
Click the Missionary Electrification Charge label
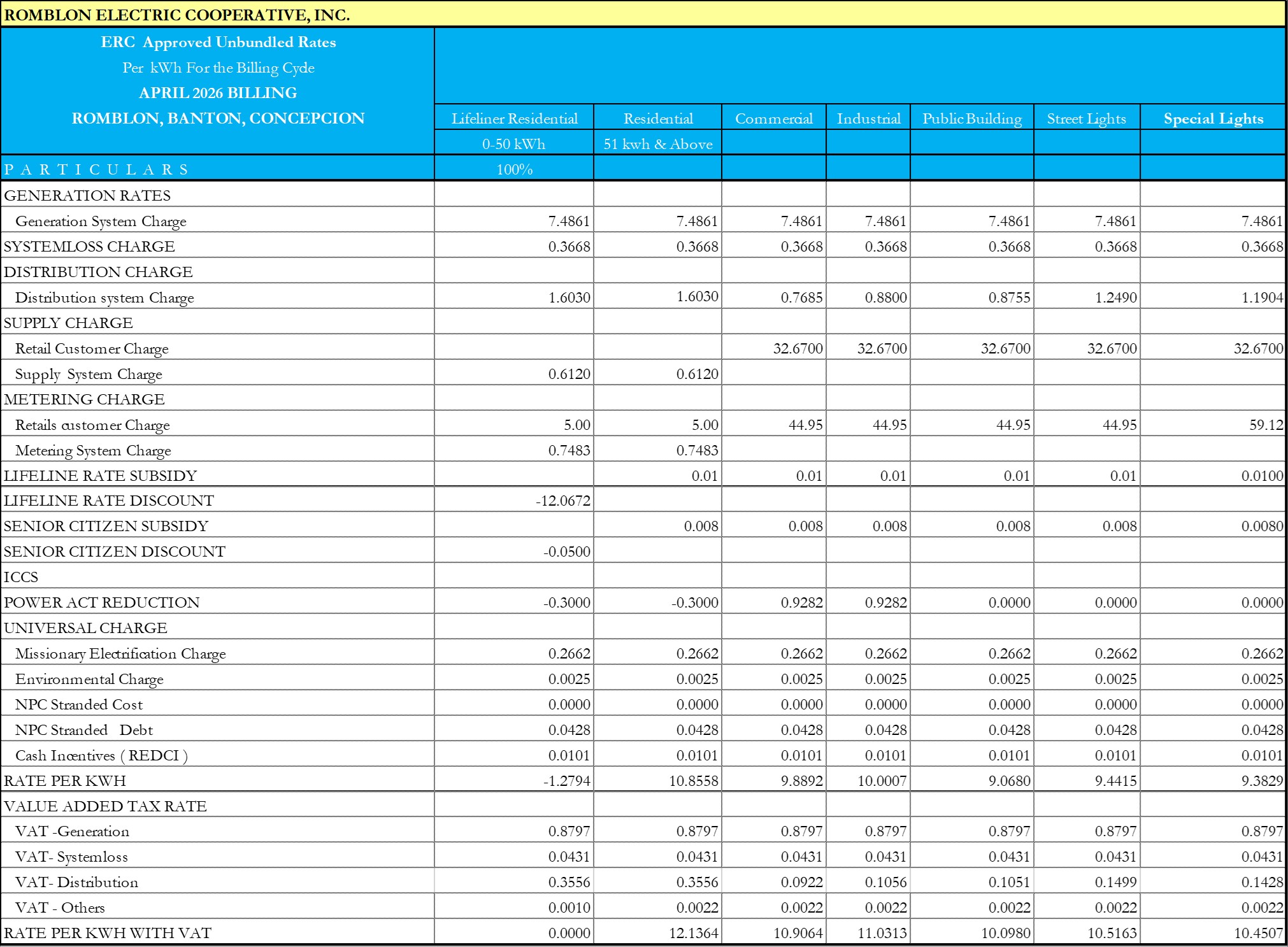click(120, 653)
